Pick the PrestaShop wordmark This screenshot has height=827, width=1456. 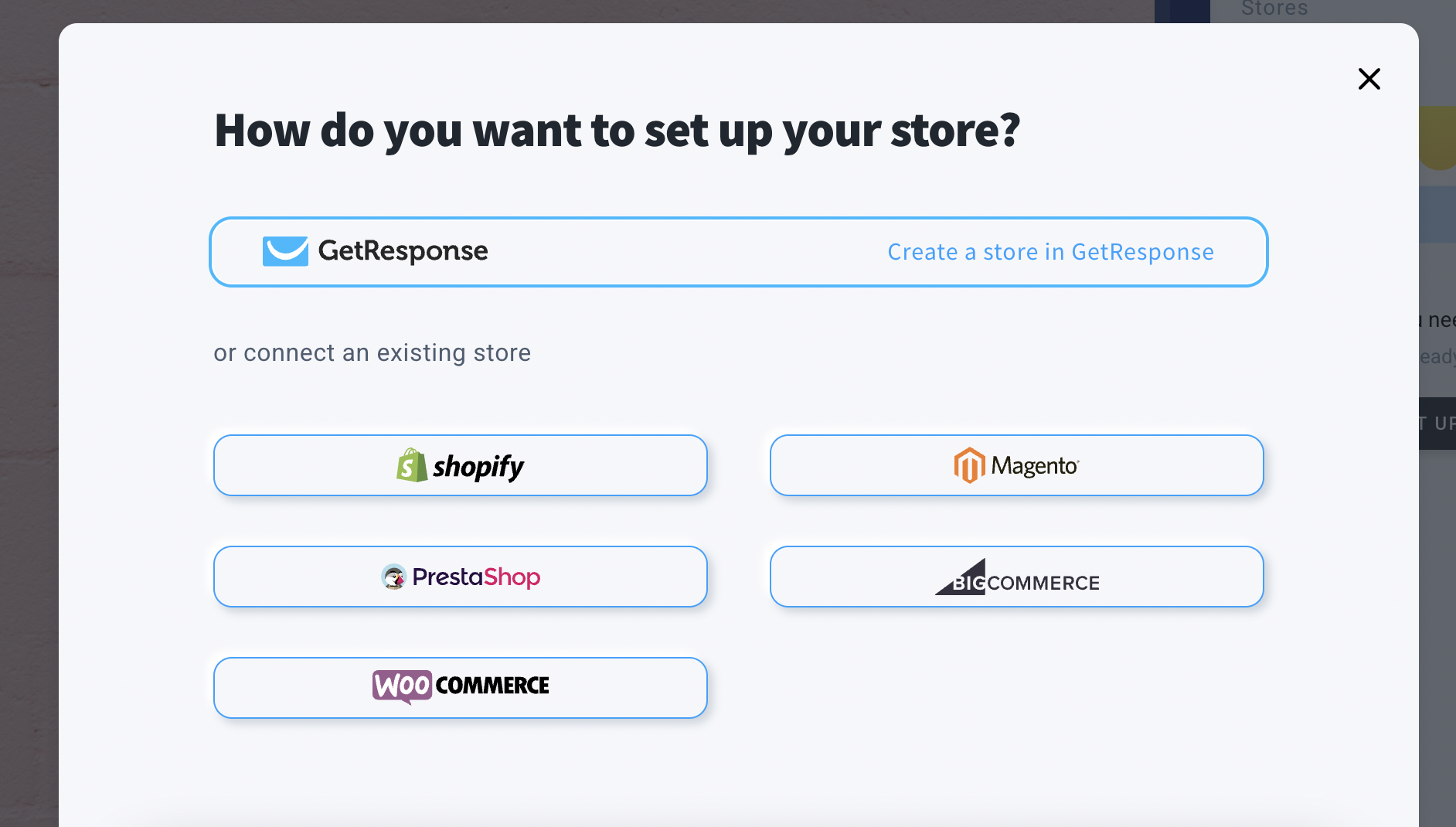pos(476,577)
